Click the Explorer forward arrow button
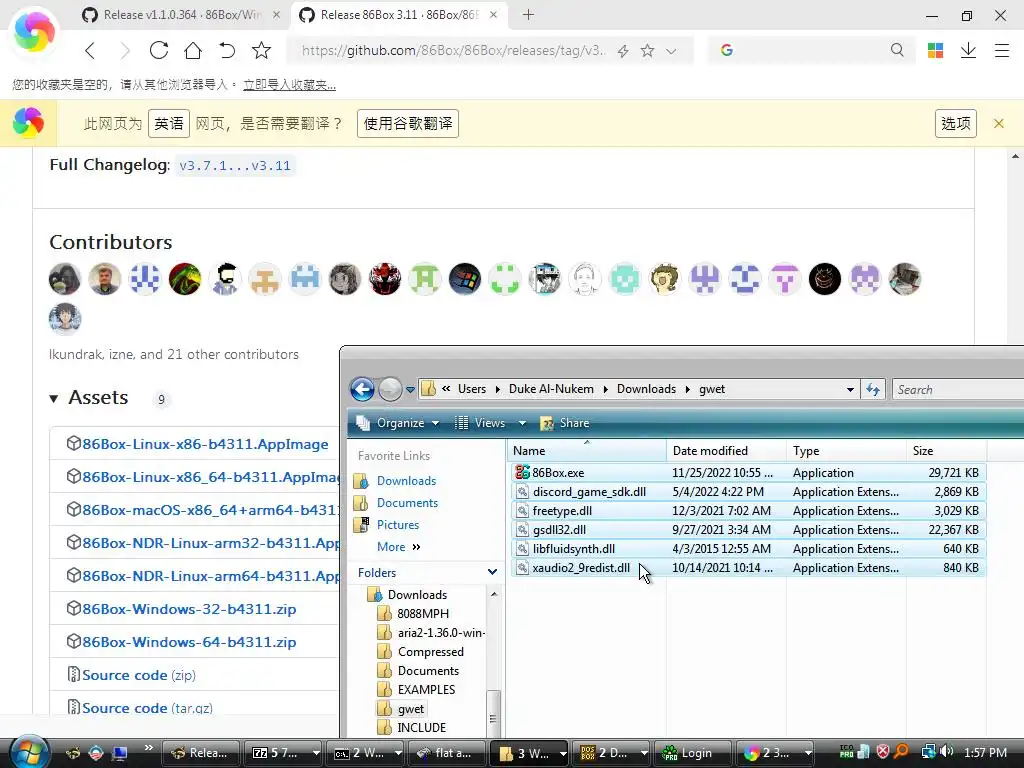This screenshot has width=1024, height=768. pos(390,389)
